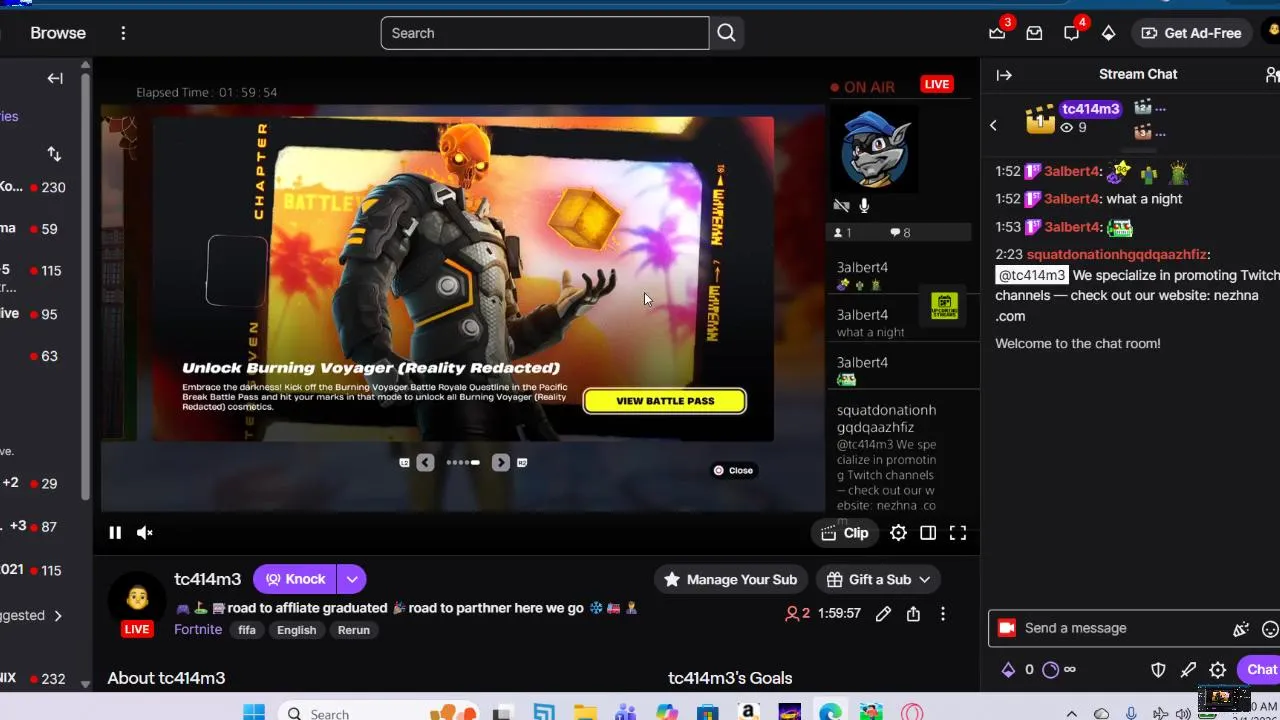Viewport: 1280px width, 720px height.
Task: Click the Clip button
Action: click(x=845, y=533)
